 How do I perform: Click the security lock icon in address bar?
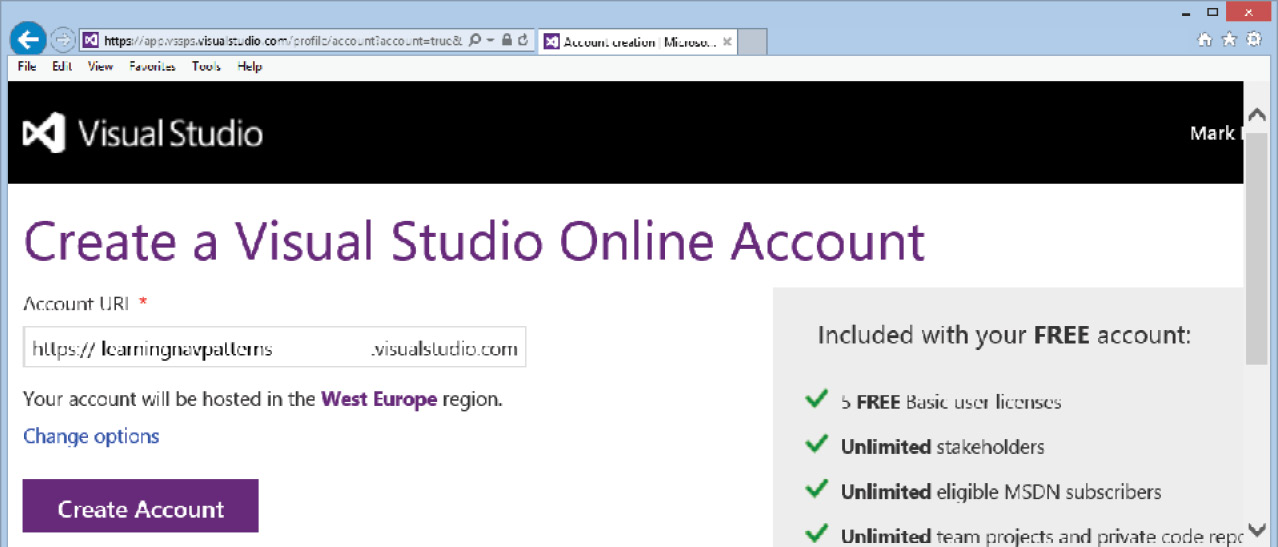point(507,41)
